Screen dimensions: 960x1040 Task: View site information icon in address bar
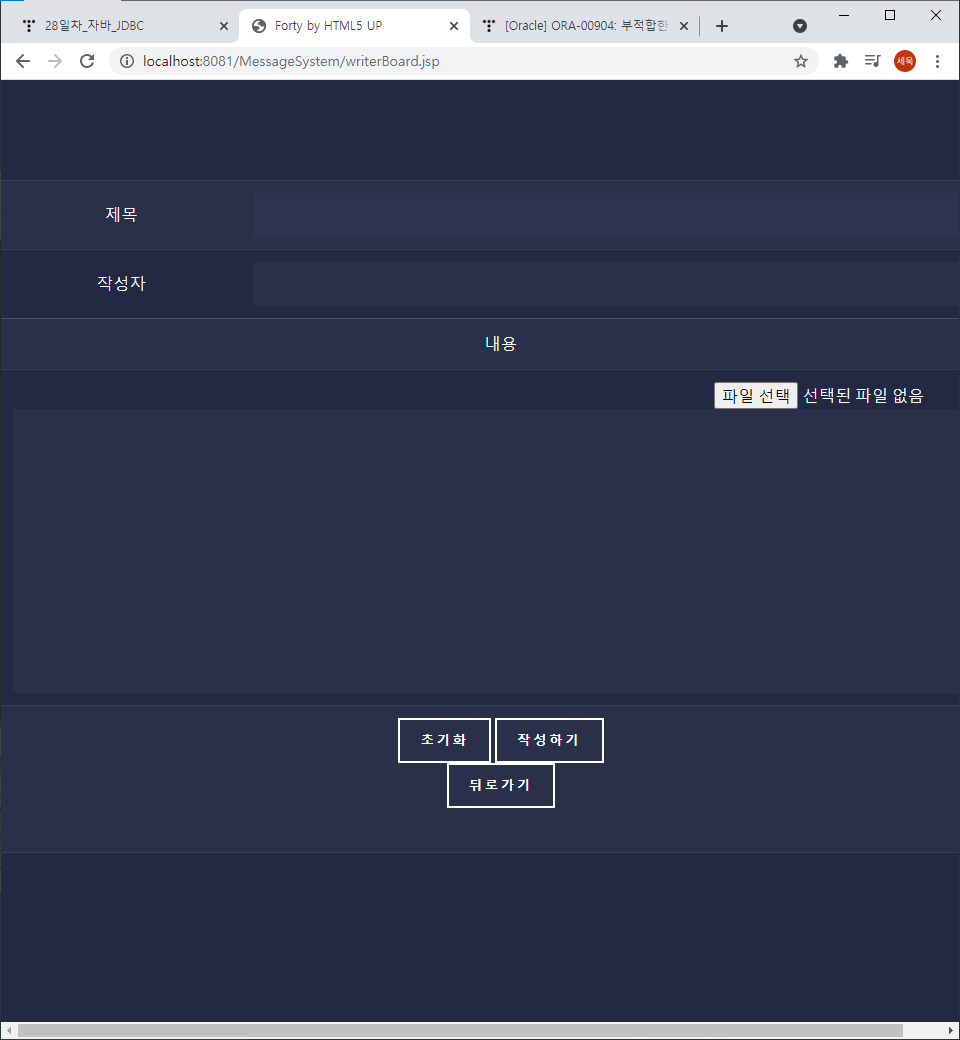point(127,61)
